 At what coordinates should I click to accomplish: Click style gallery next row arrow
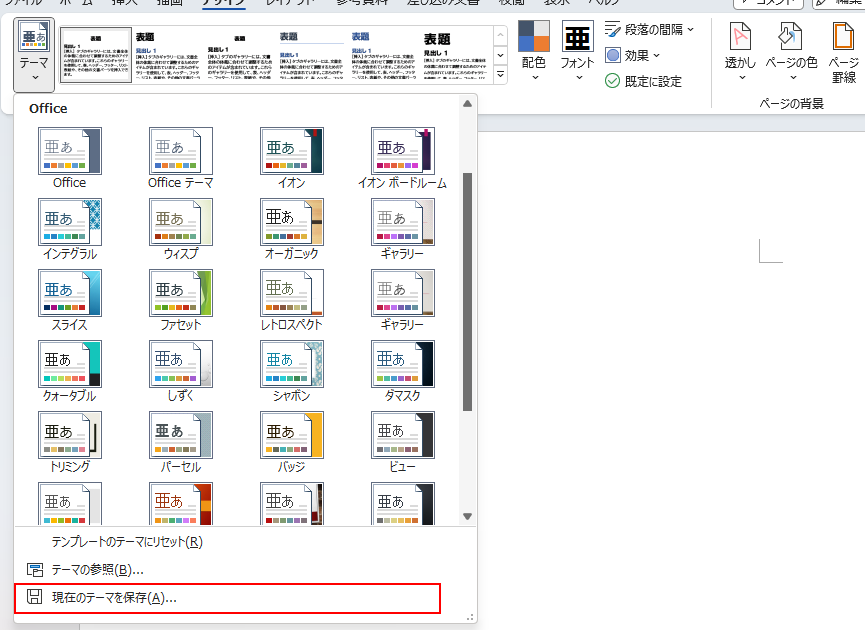click(500, 55)
